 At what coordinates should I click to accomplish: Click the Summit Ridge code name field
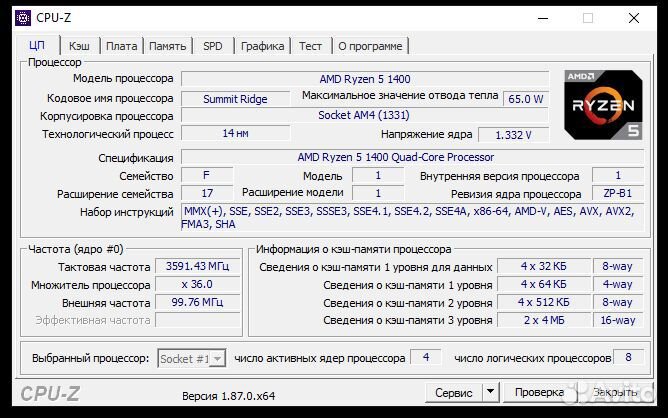tap(235, 99)
